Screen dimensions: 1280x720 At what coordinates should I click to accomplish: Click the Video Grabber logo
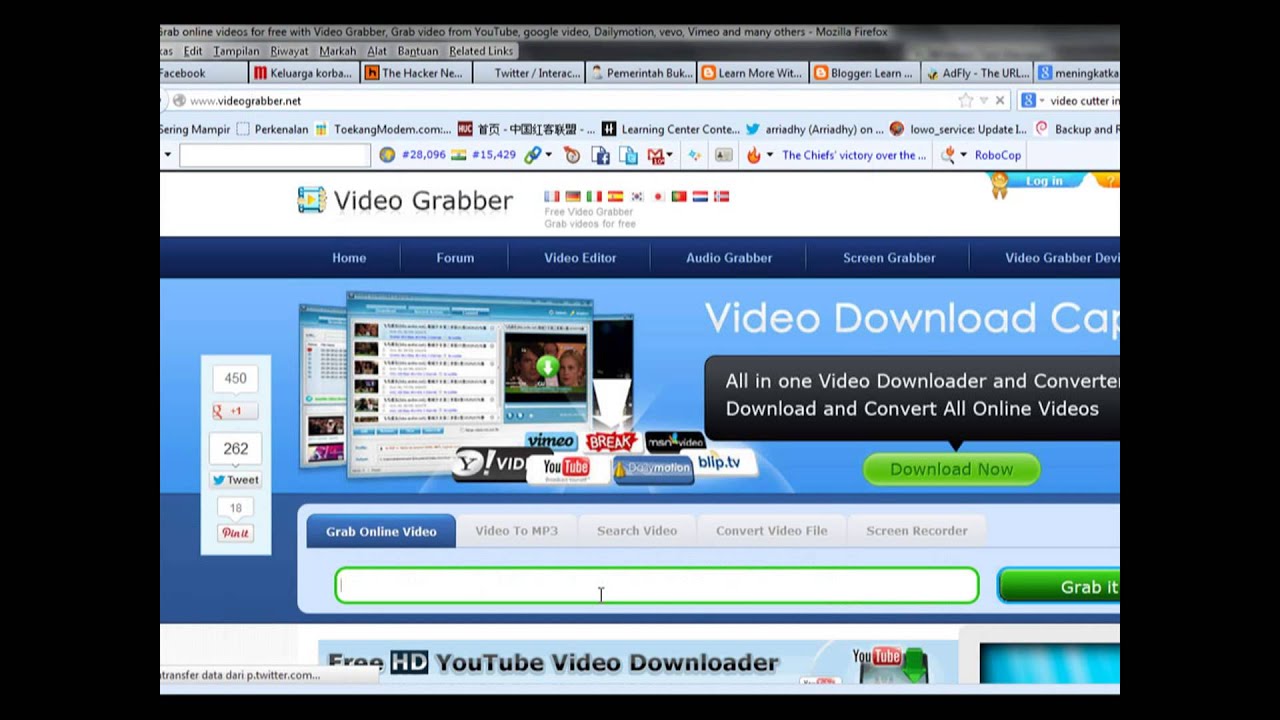coord(405,200)
